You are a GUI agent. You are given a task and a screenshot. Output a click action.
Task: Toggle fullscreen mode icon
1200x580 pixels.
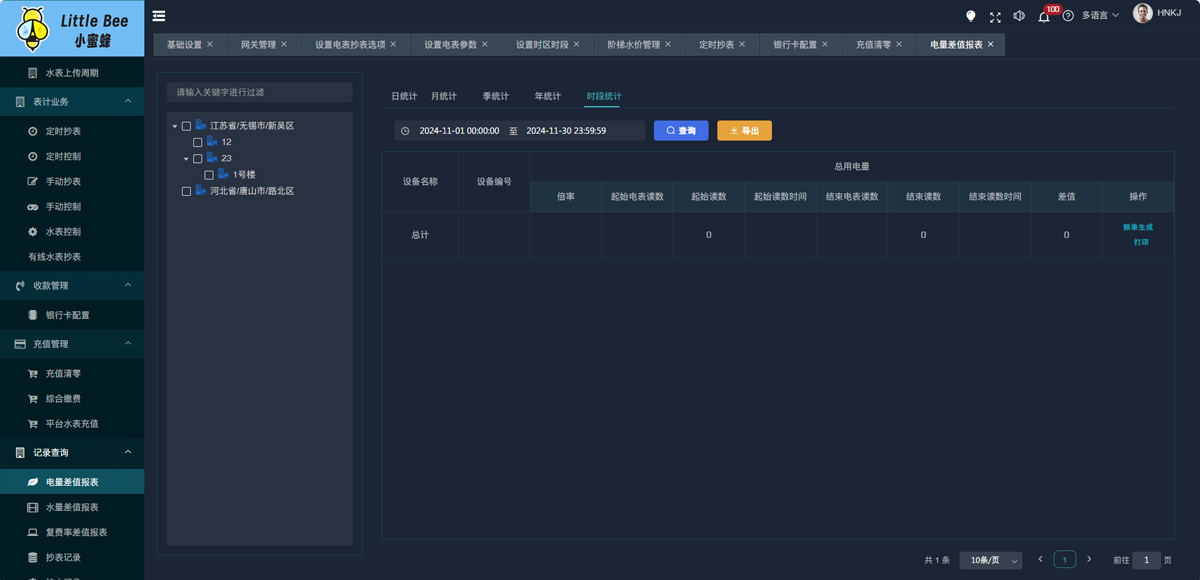[995, 16]
